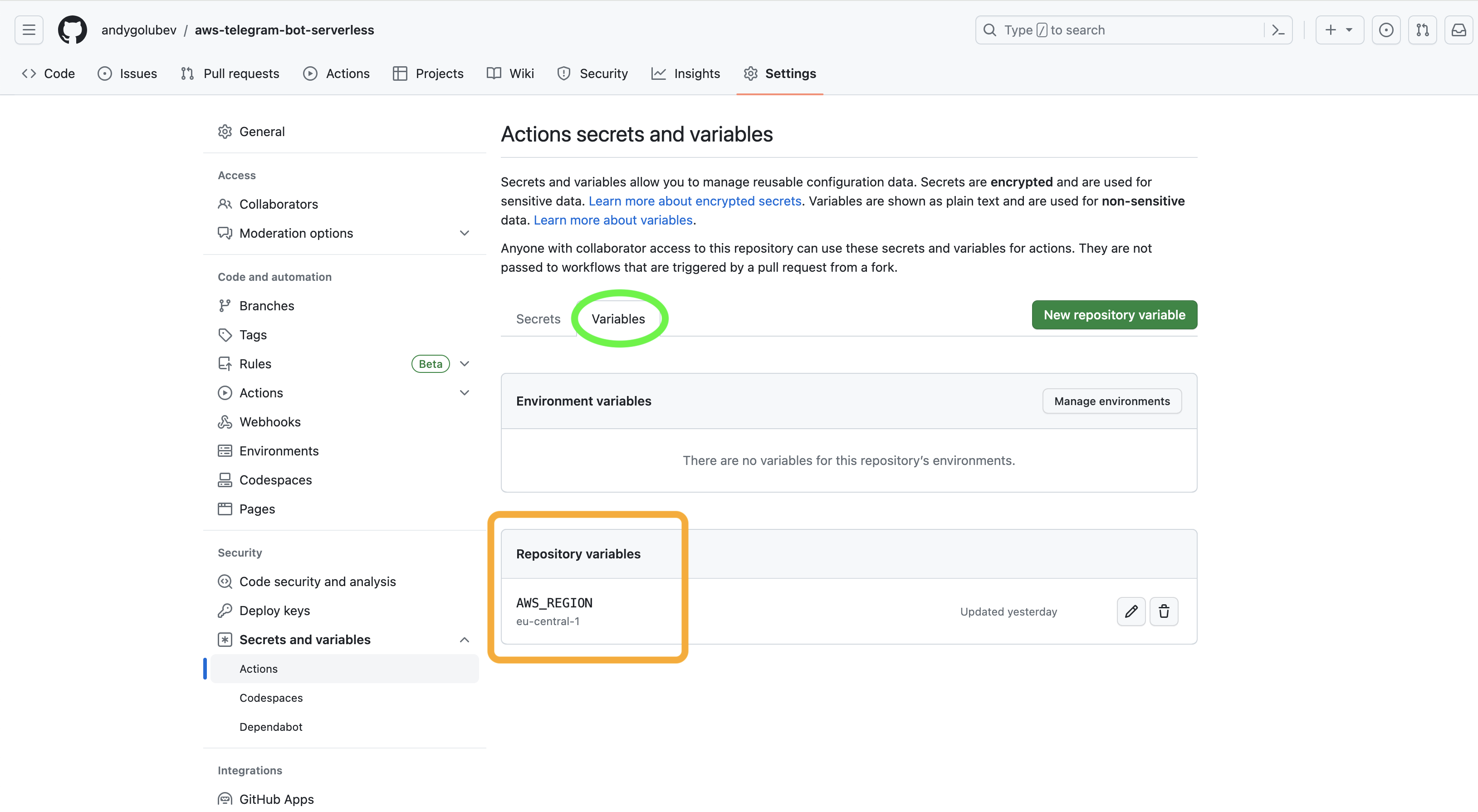Image resolution: width=1478 pixels, height=812 pixels.
Task: Go to andygolubev user profile link
Action: 139,30
